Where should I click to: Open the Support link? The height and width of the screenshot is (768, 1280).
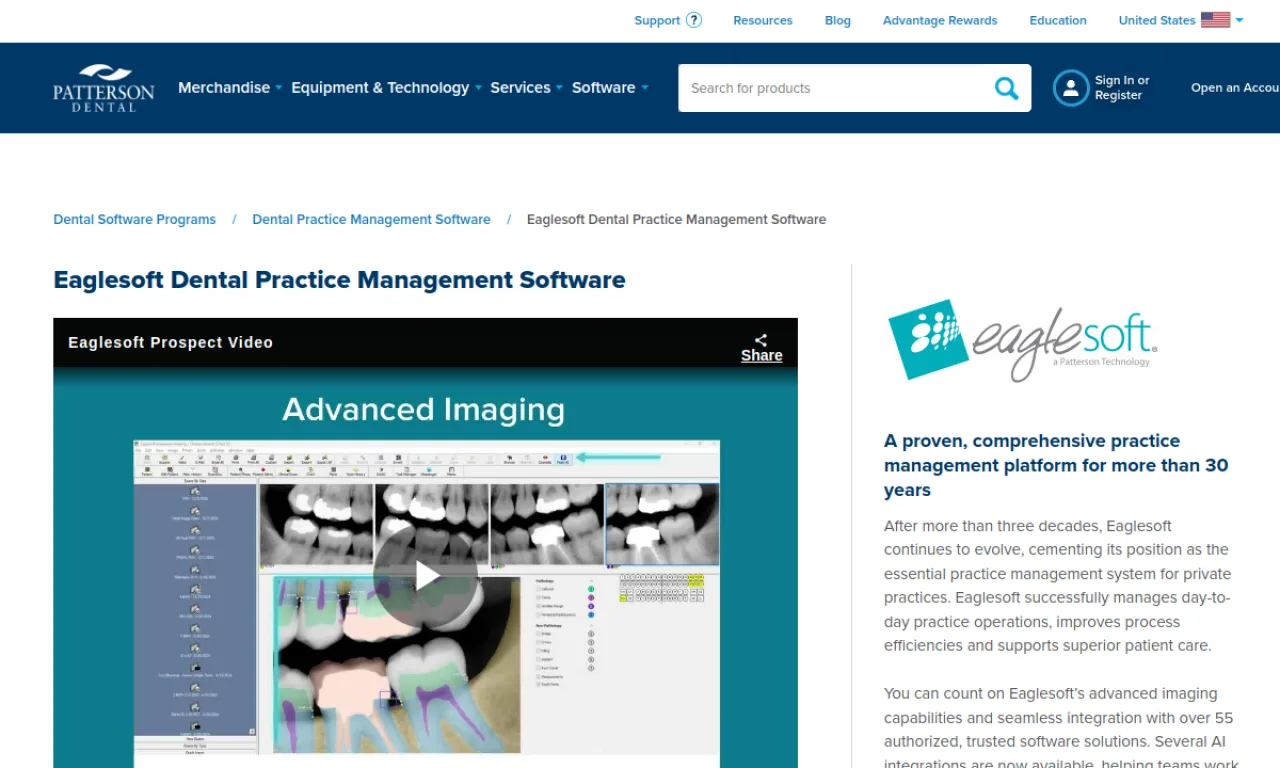click(x=657, y=20)
